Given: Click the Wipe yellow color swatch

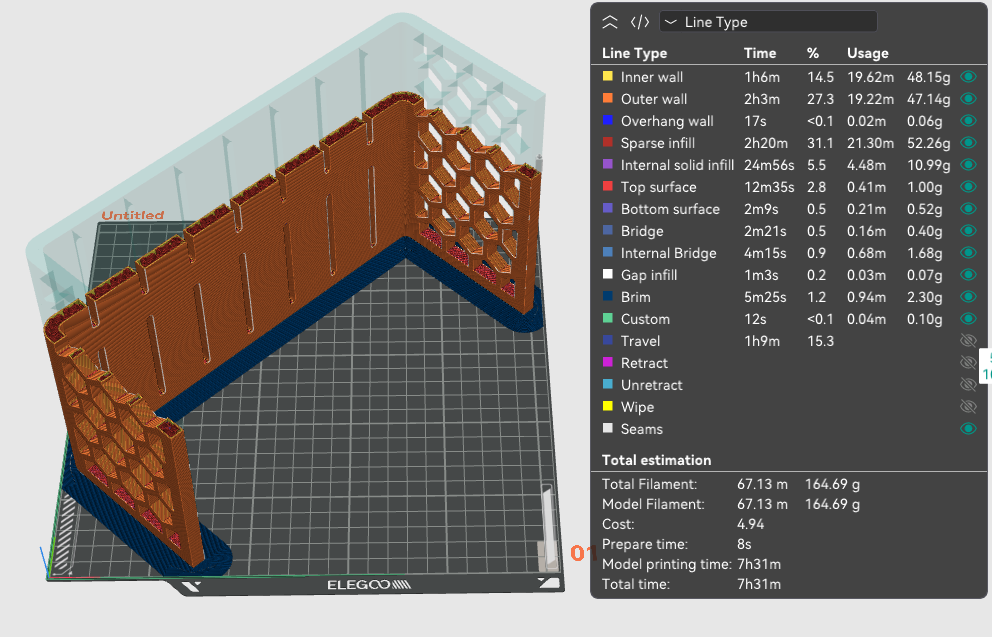Looking at the screenshot, I should (607, 407).
